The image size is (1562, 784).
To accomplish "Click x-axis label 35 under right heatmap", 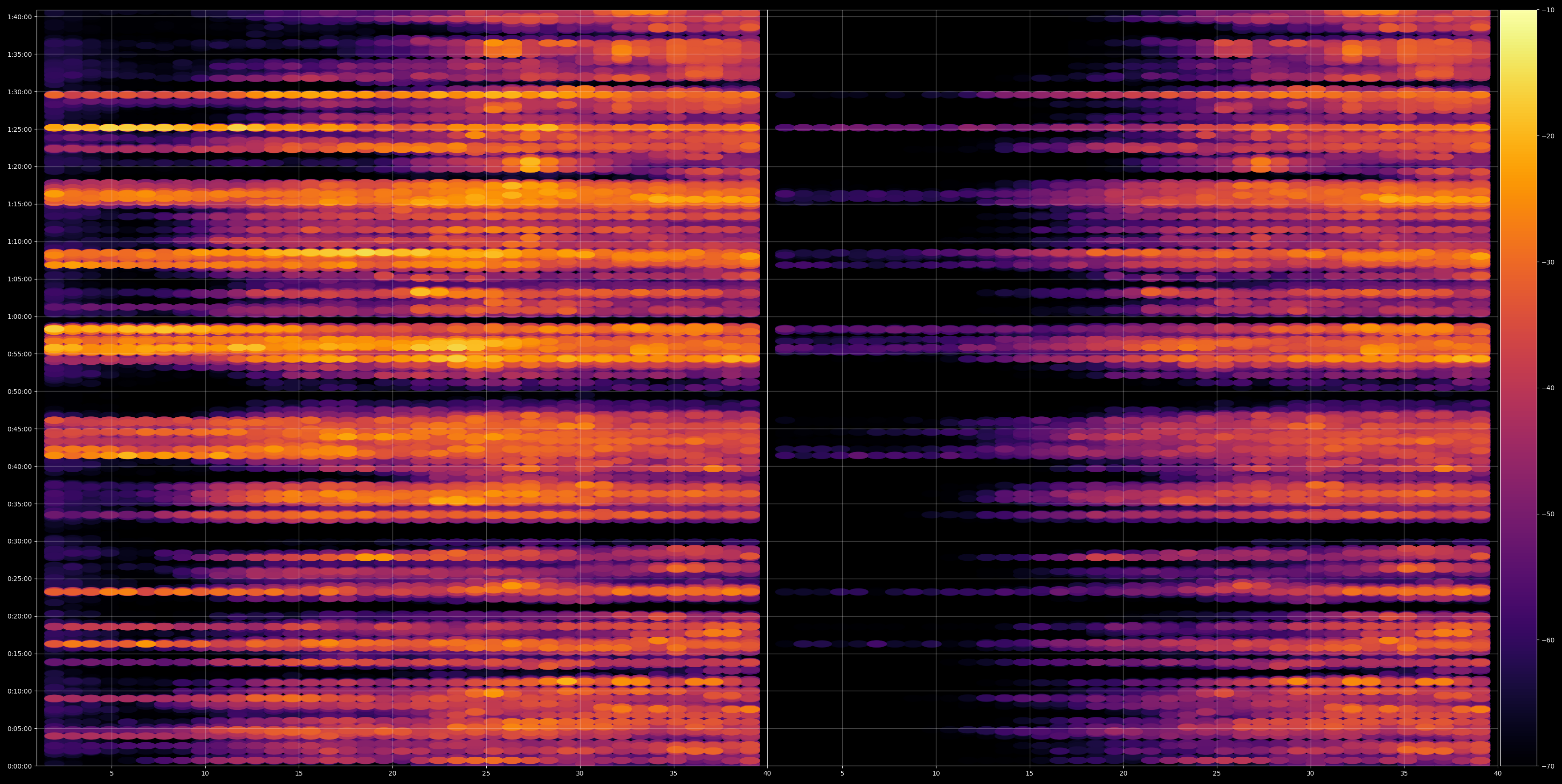I will (1404, 774).
